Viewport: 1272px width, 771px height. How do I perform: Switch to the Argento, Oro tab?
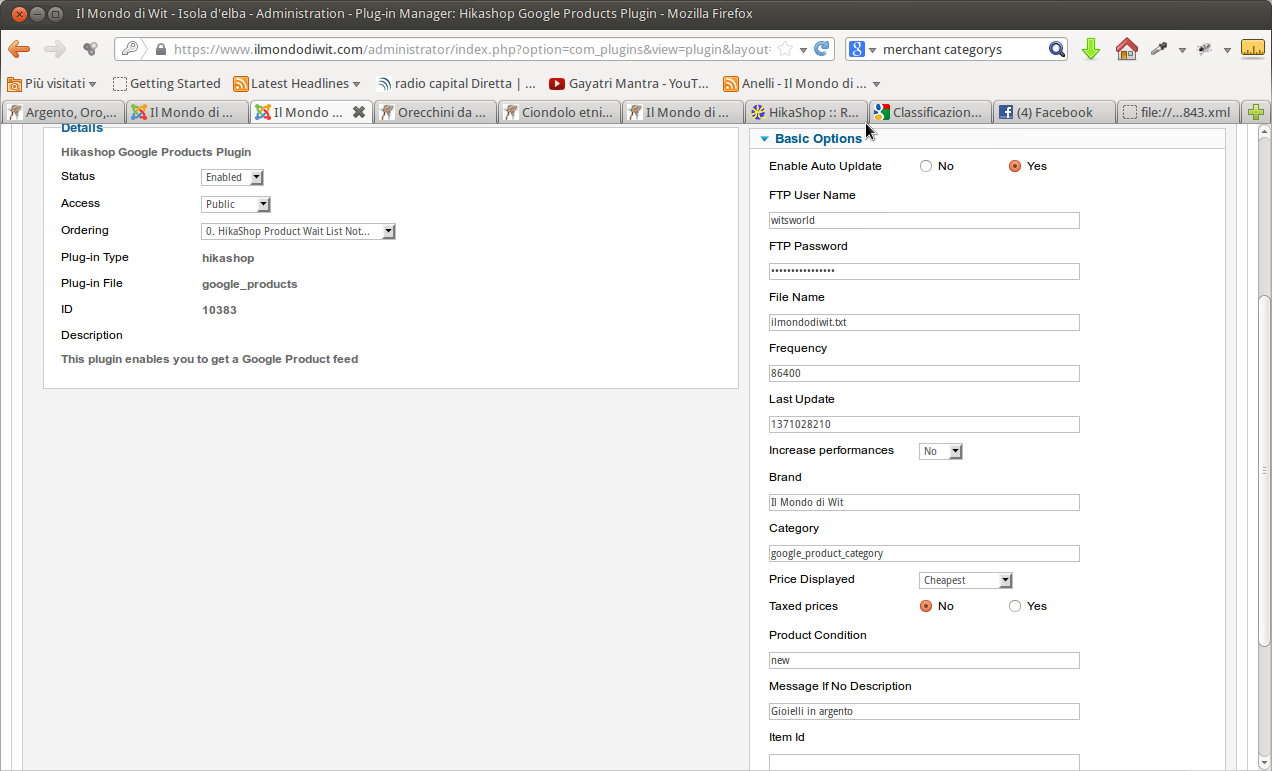pos(63,113)
